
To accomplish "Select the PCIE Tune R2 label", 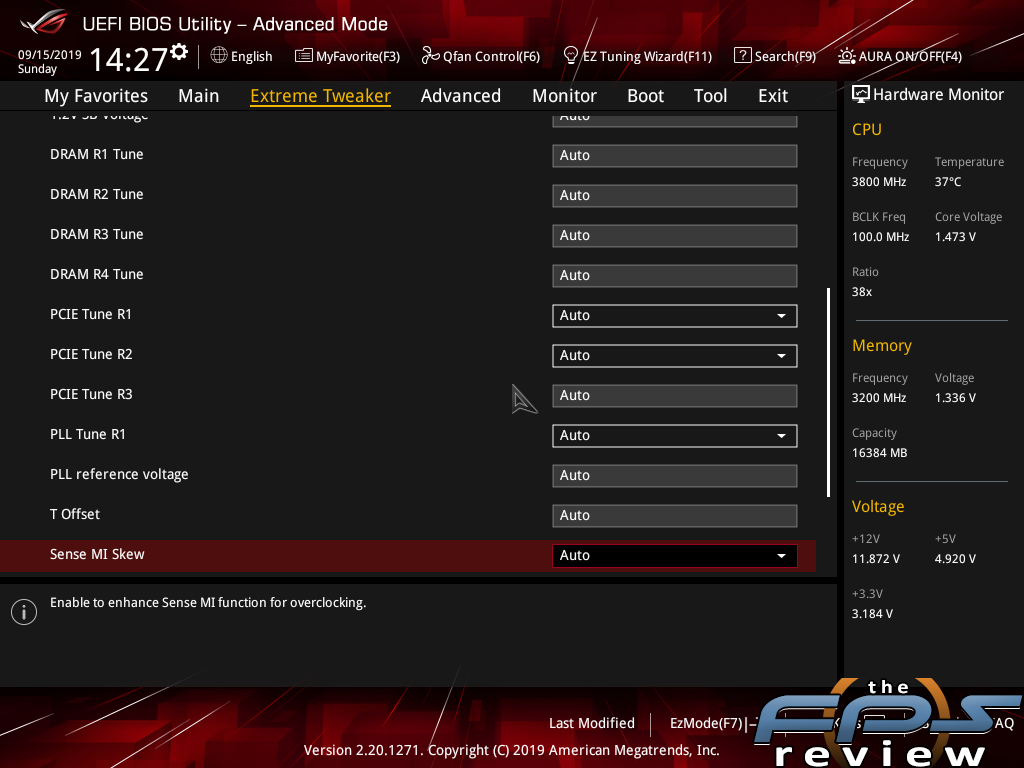I will [x=91, y=354].
